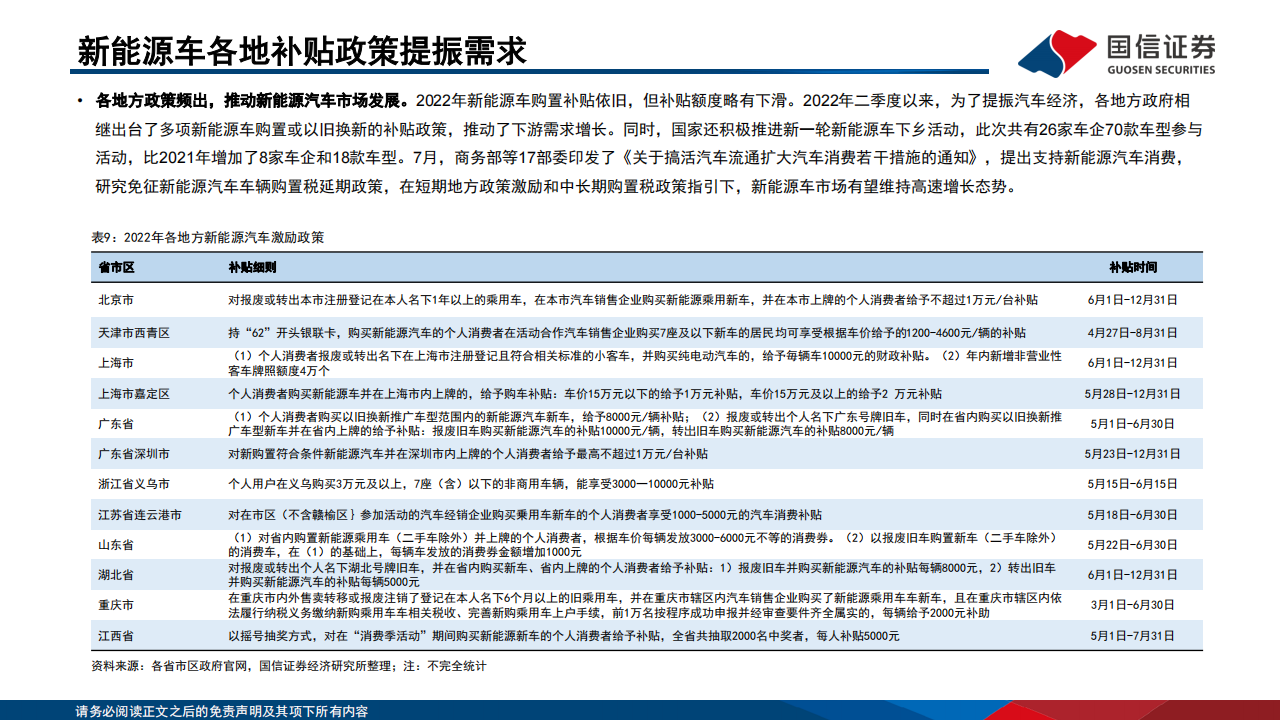Select the 山东省 row label

click(117, 545)
